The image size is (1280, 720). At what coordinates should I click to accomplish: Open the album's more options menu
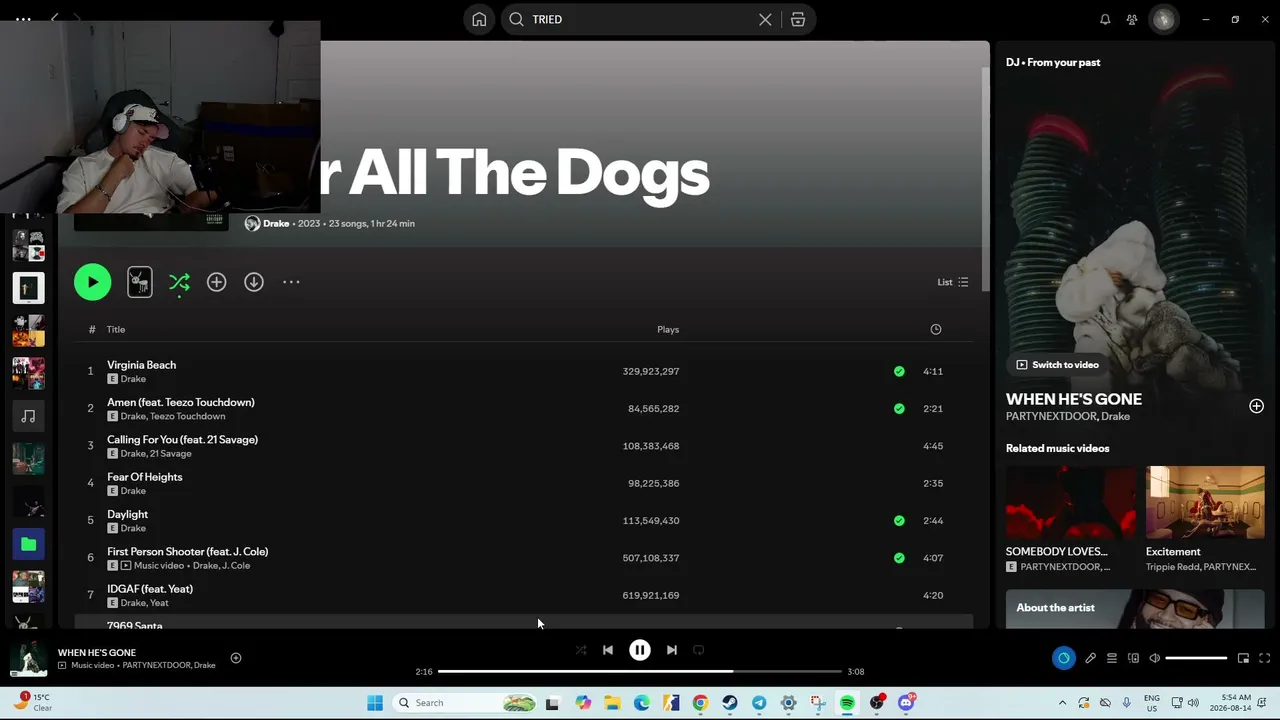click(x=291, y=282)
